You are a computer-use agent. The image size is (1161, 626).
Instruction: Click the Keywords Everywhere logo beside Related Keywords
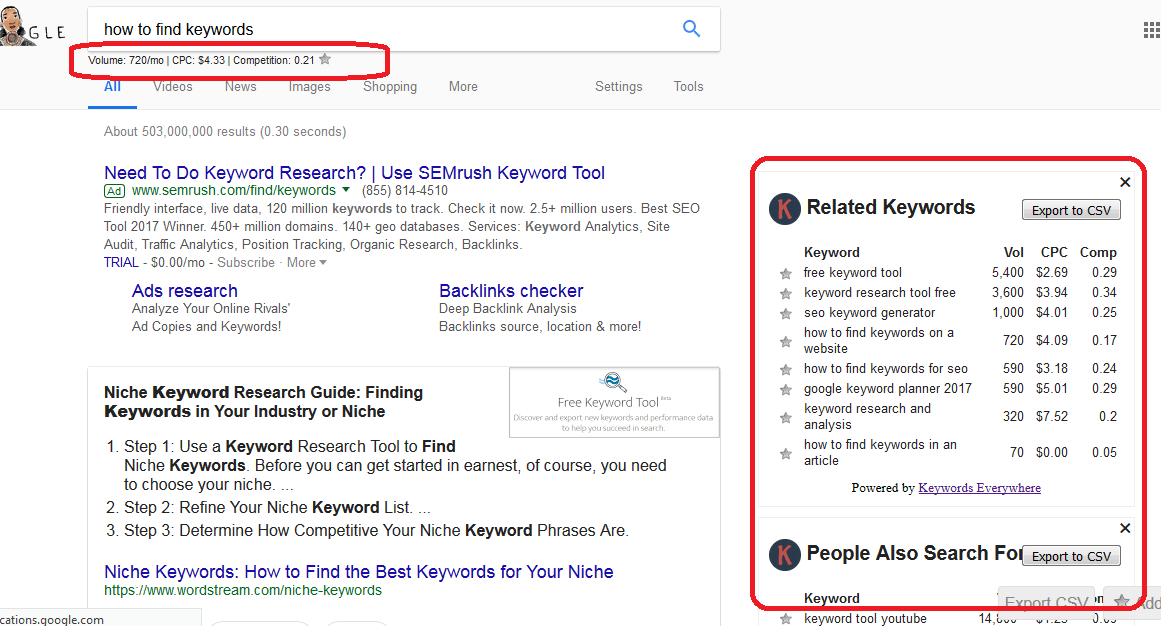pos(785,209)
